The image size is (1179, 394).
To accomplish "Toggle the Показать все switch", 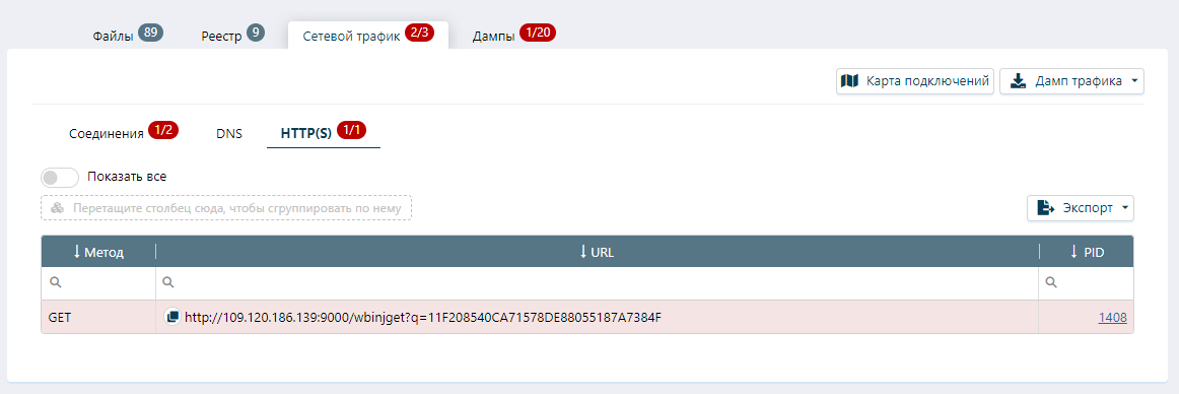I will point(60,177).
